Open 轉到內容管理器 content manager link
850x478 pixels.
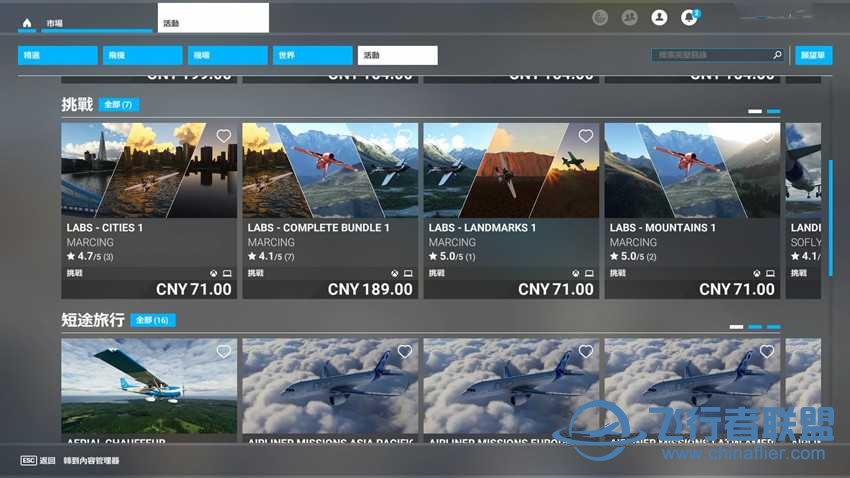[x=91, y=460]
